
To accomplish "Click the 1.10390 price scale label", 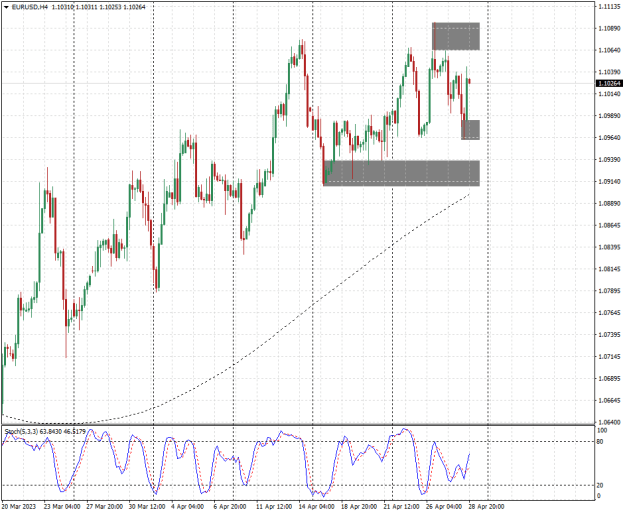I will point(609,72).
